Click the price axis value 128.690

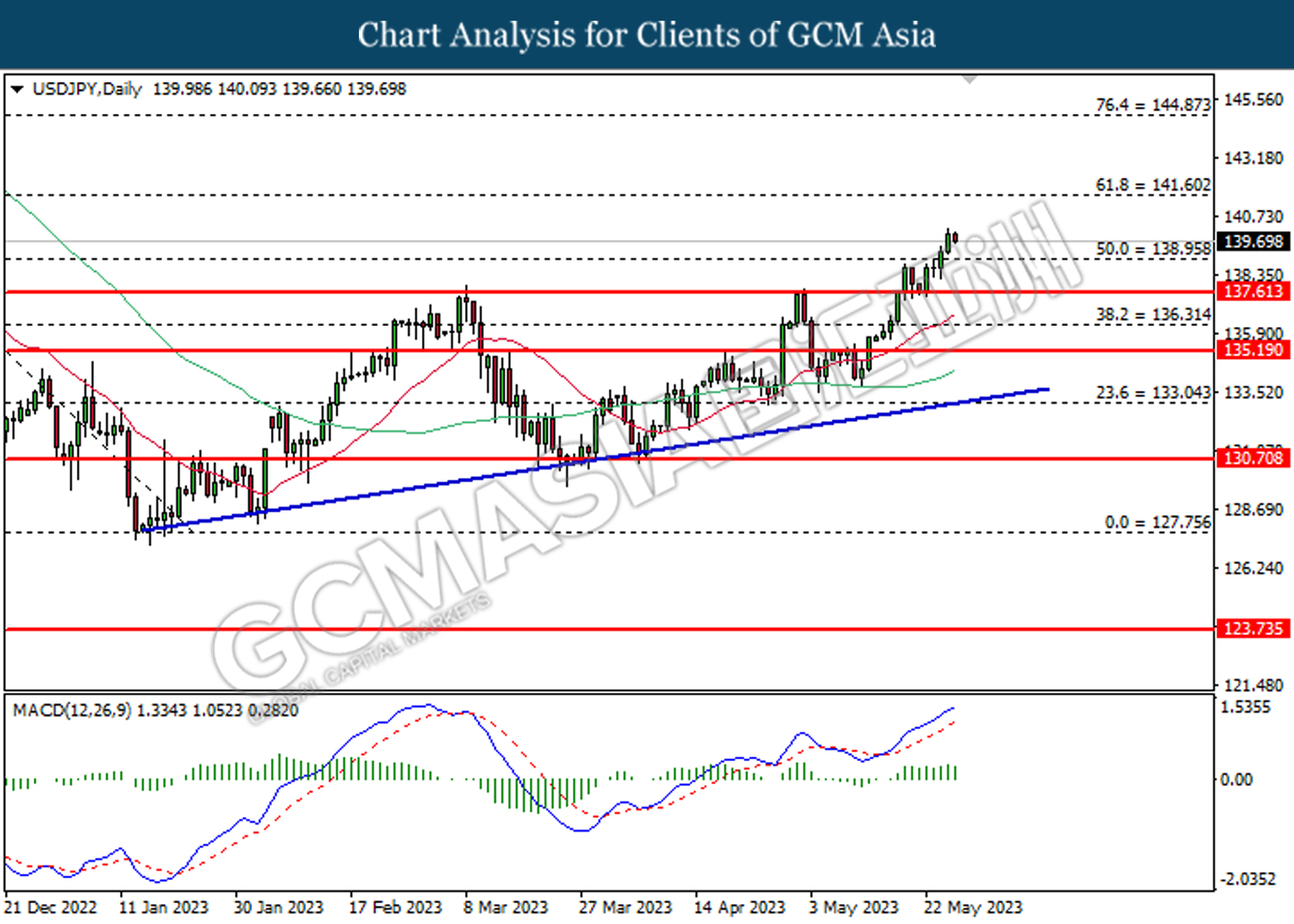coord(1253,509)
